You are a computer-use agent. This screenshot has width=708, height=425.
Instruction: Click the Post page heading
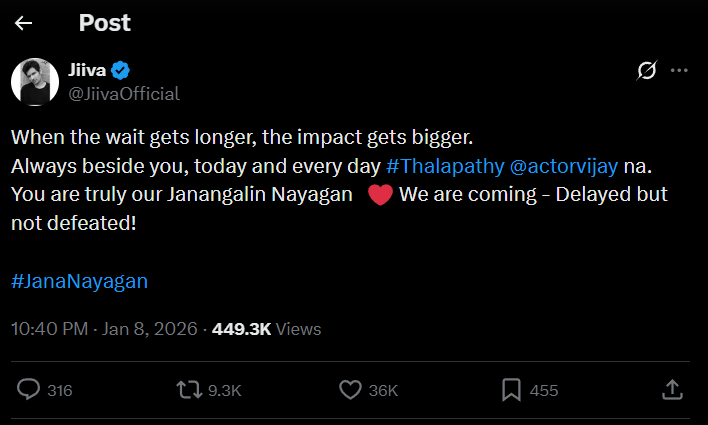(x=104, y=22)
